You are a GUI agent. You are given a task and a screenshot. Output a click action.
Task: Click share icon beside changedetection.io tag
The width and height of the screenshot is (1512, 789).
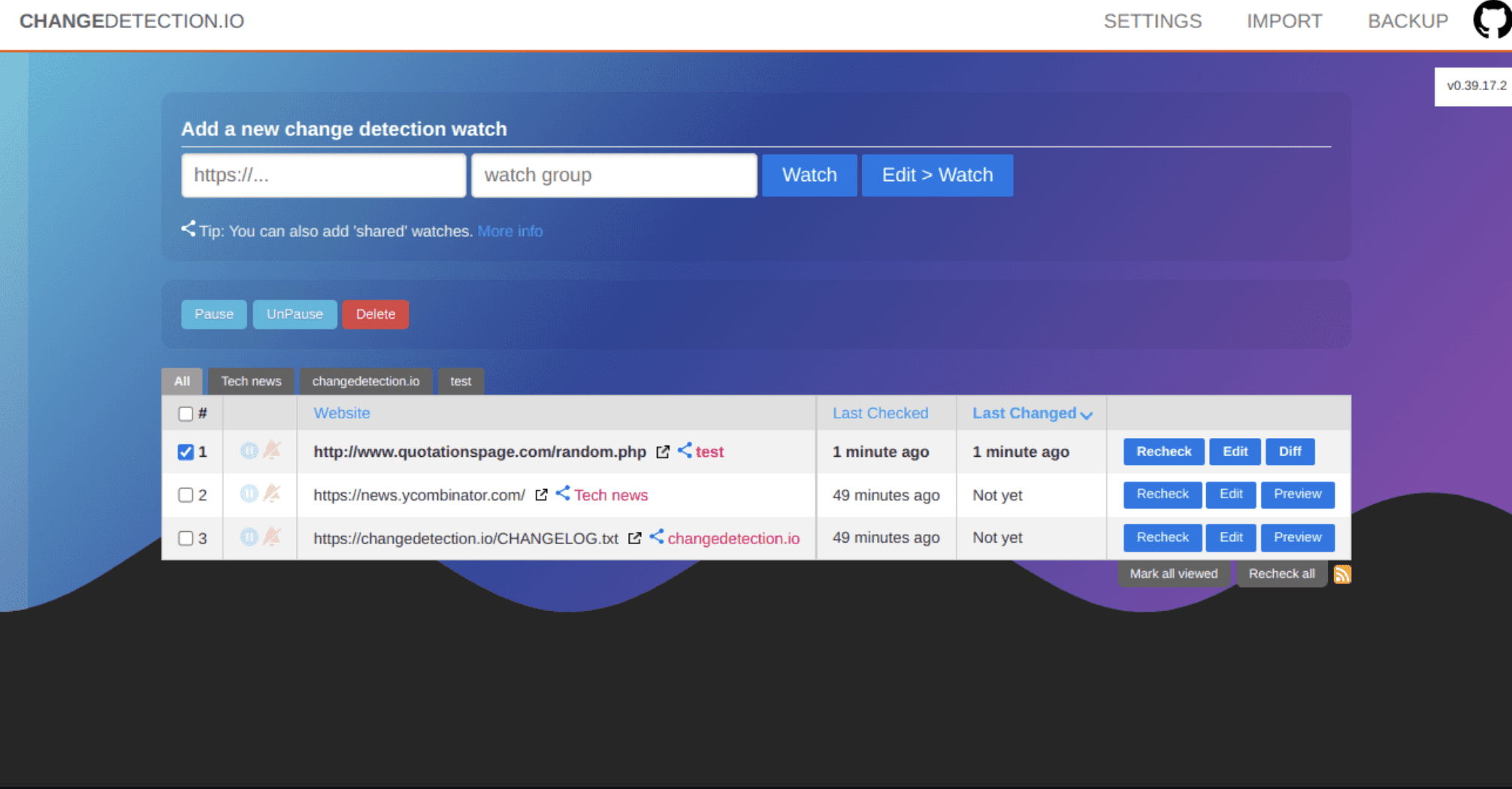[x=656, y=537]
